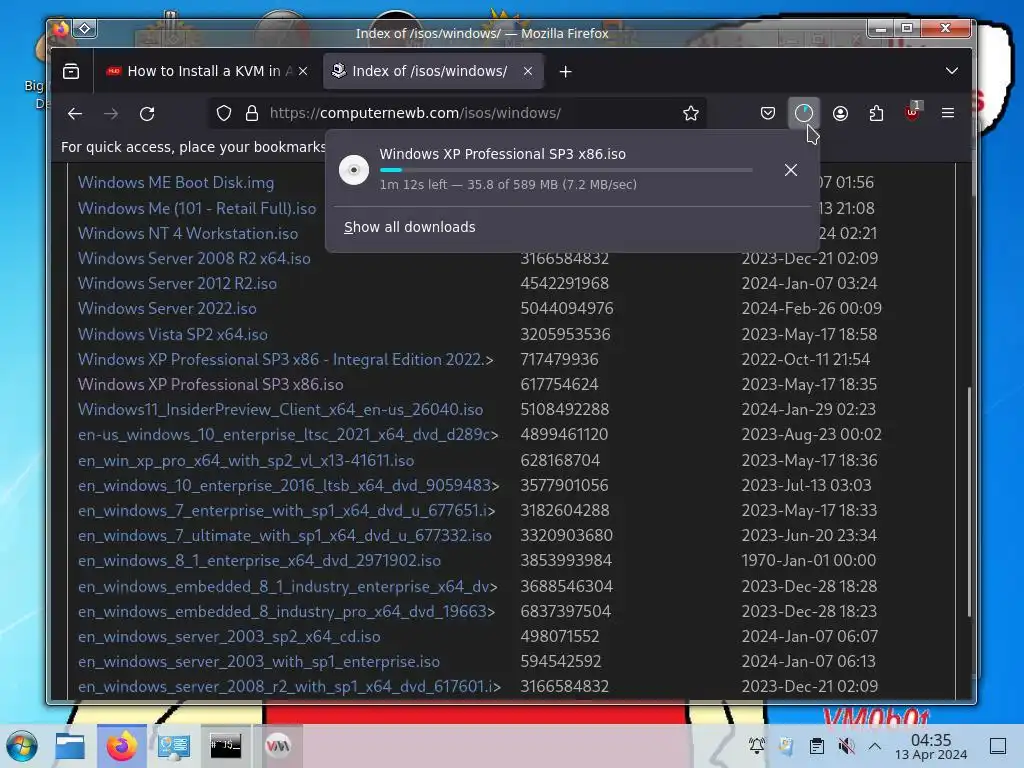Open the Start menu orb
1024x768 pixels.
[22, 746]
